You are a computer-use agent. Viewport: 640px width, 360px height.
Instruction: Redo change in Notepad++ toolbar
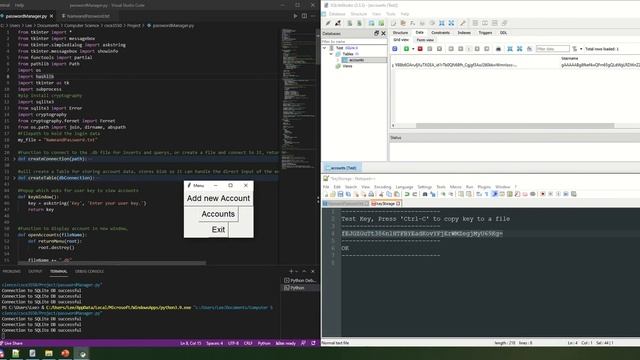pyautogui.click(x=415, y=194)
